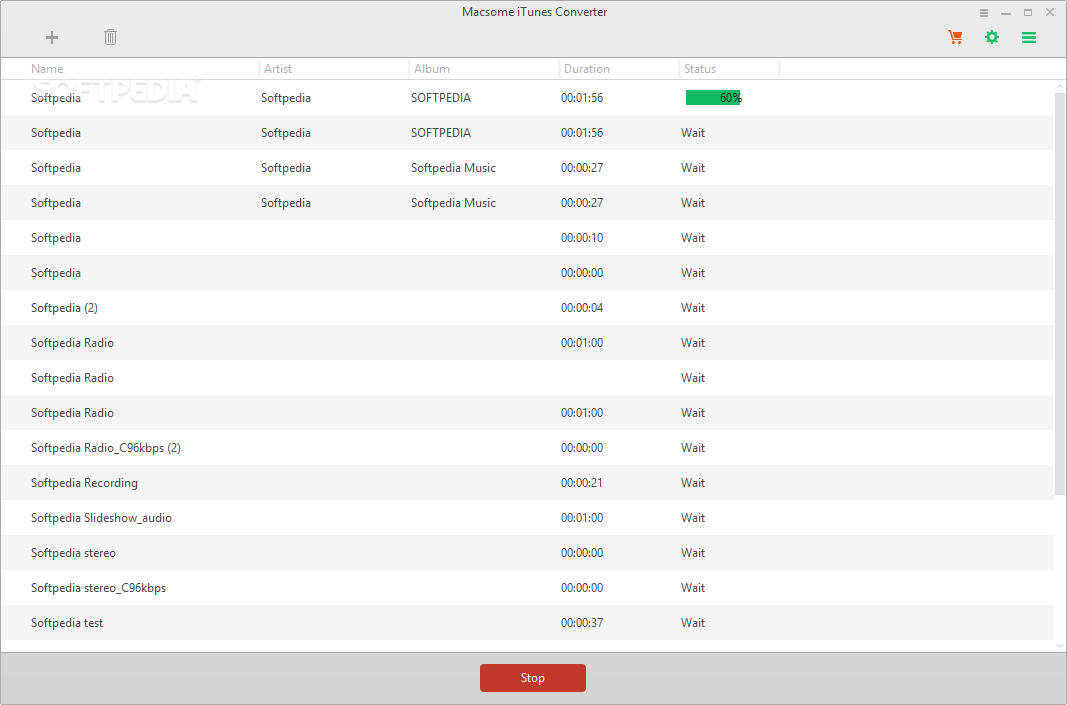Select the Softpedia Recording row

tap(527, 482)
